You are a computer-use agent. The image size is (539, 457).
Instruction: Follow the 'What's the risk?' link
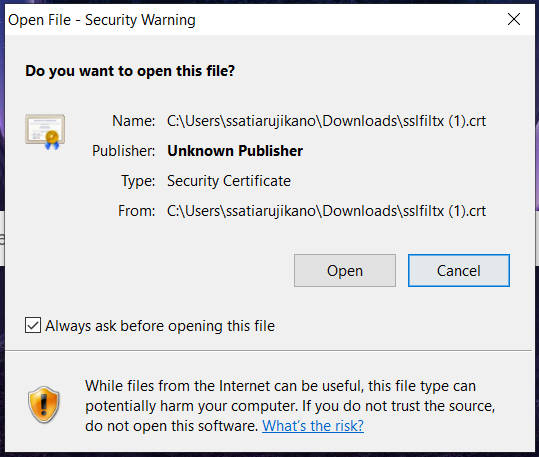tap(313, 426)
